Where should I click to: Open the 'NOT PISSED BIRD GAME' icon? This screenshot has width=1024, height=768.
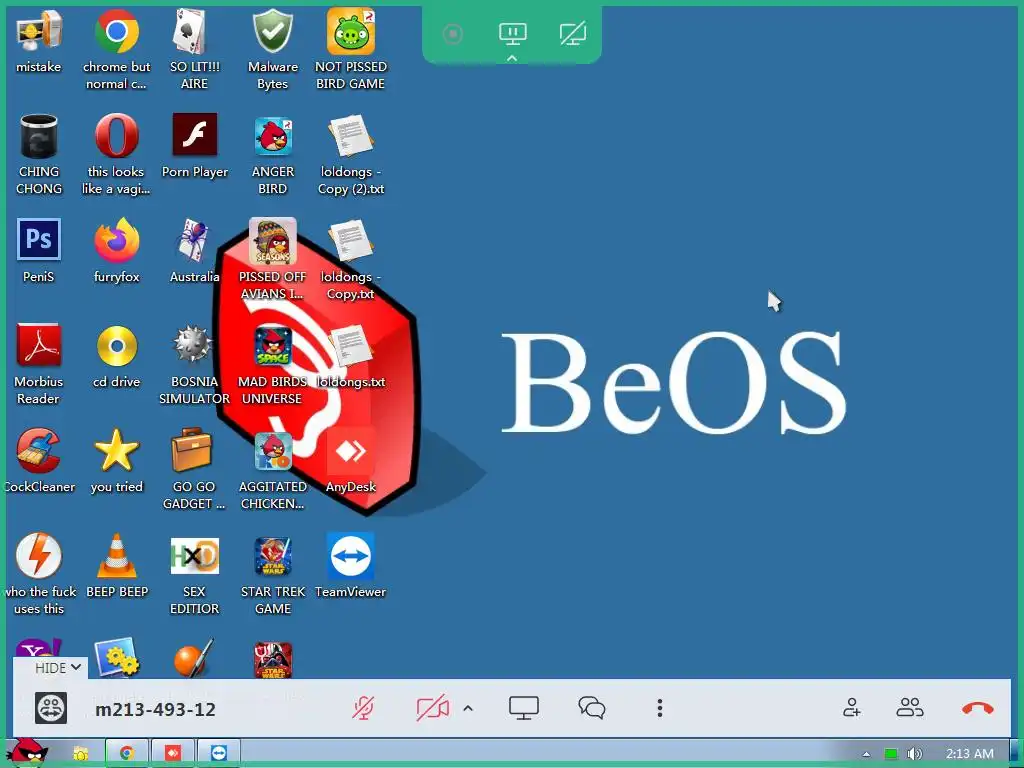(351, 31)
